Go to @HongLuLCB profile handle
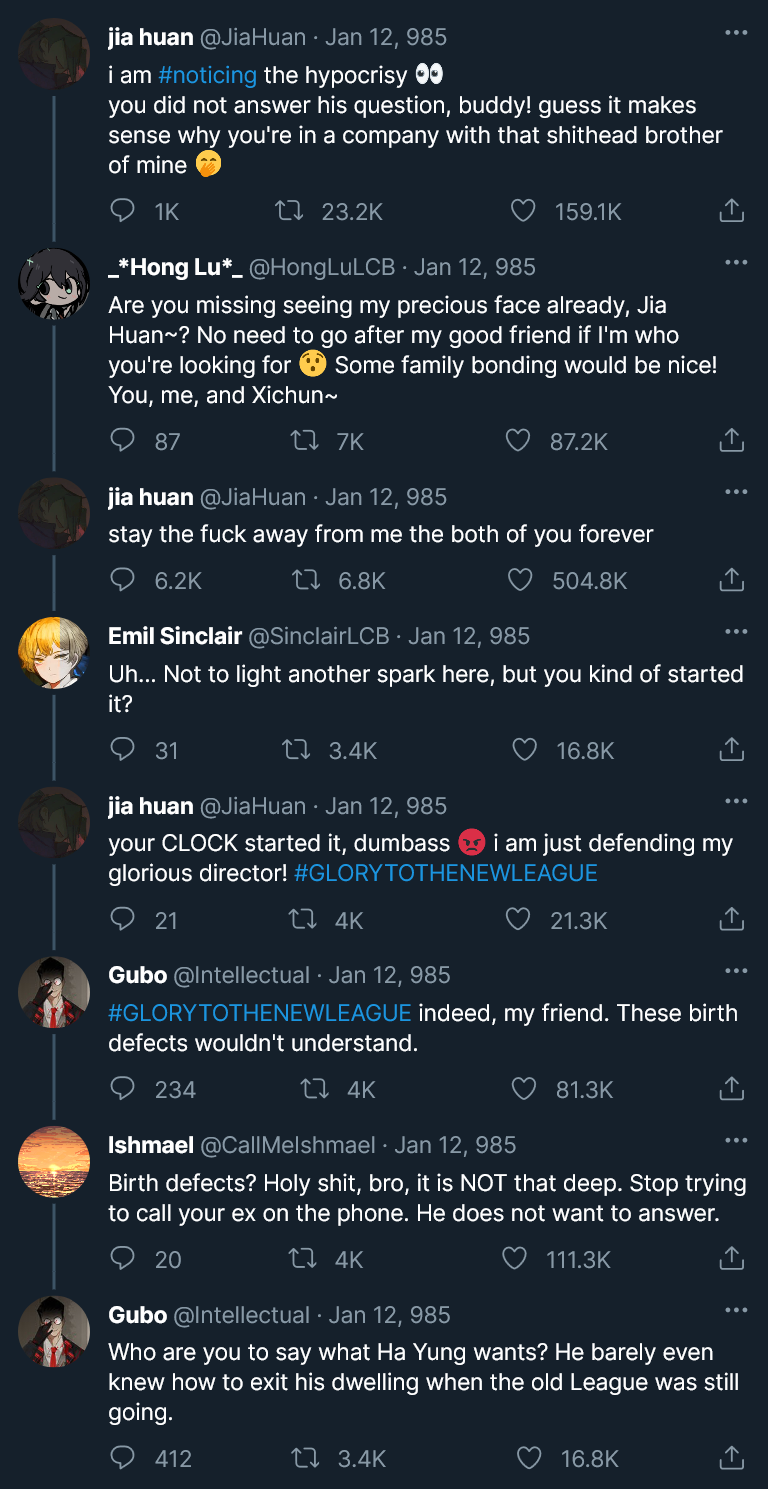 pos(325,267)
